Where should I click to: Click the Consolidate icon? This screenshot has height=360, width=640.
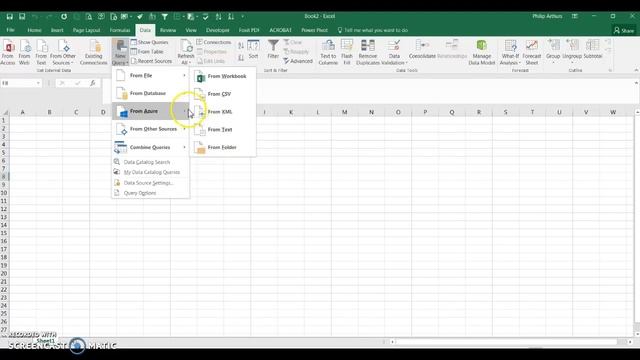click(422, 49)
